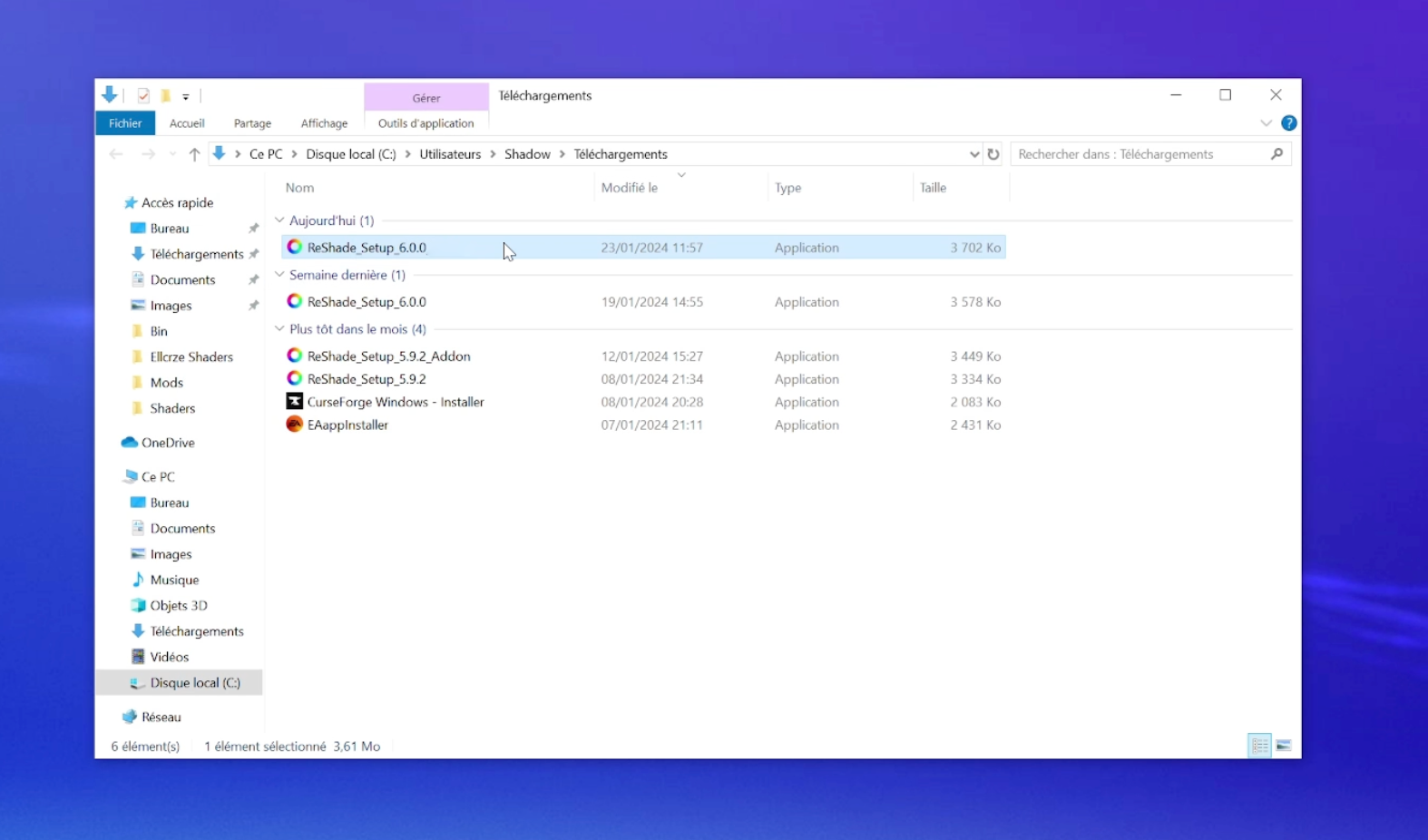Go up one folder level

pos(194,154)
